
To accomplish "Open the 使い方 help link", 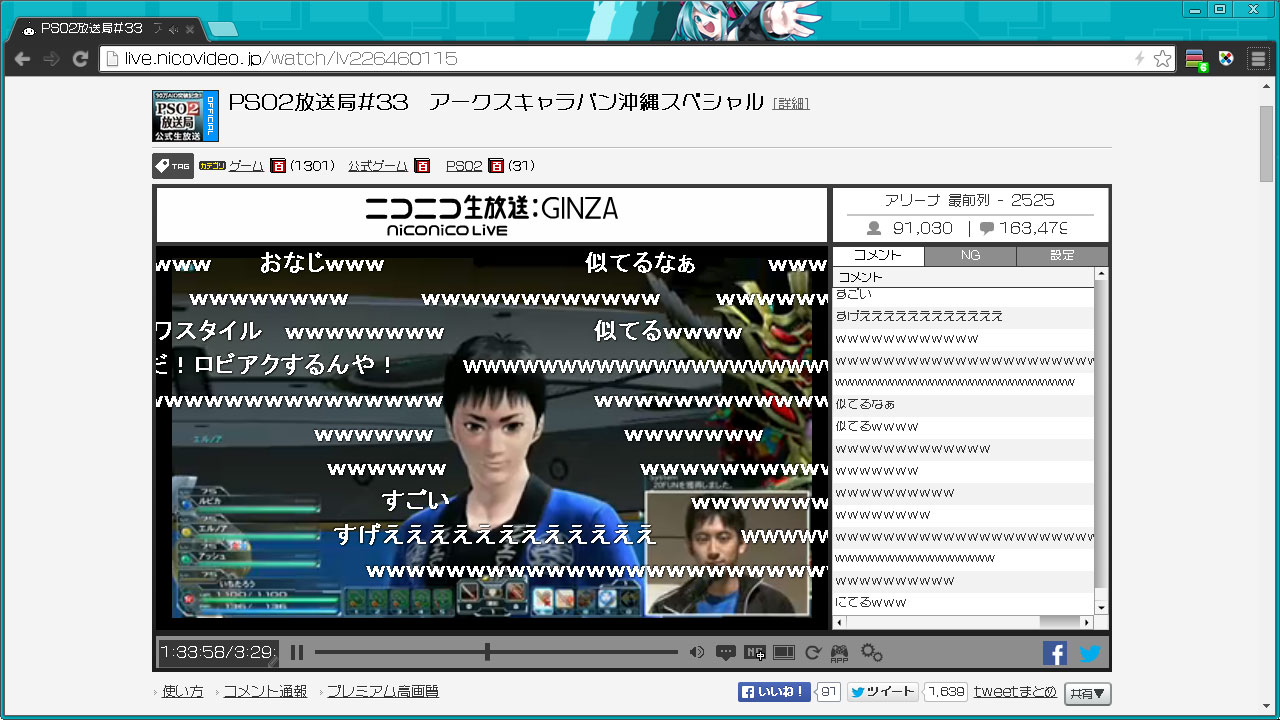I will pyautogui.click(x=182, y=692).
